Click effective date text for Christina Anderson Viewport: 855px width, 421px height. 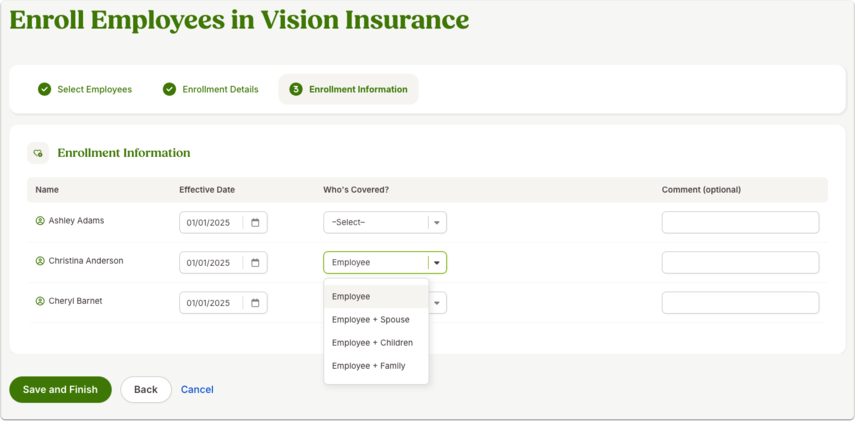[208, 263]
